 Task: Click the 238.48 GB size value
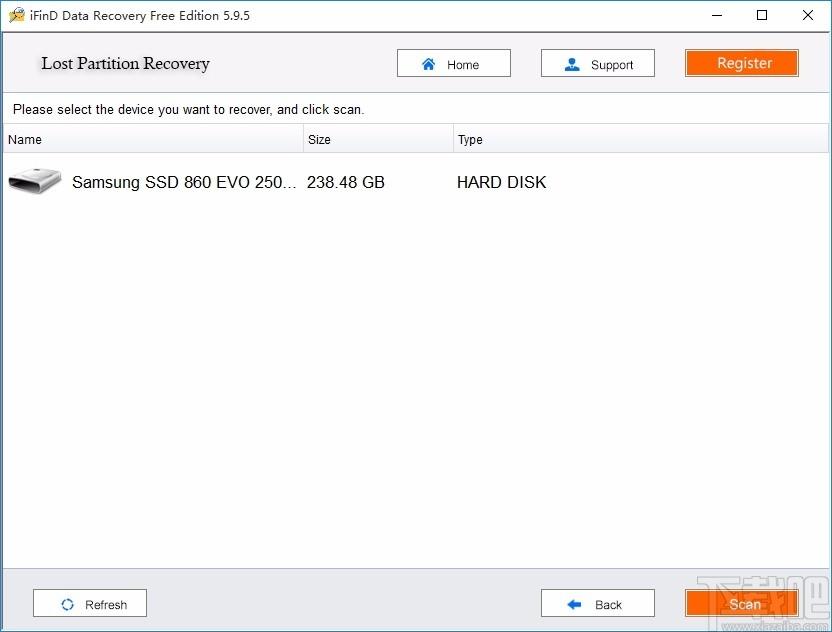(345, 182)
